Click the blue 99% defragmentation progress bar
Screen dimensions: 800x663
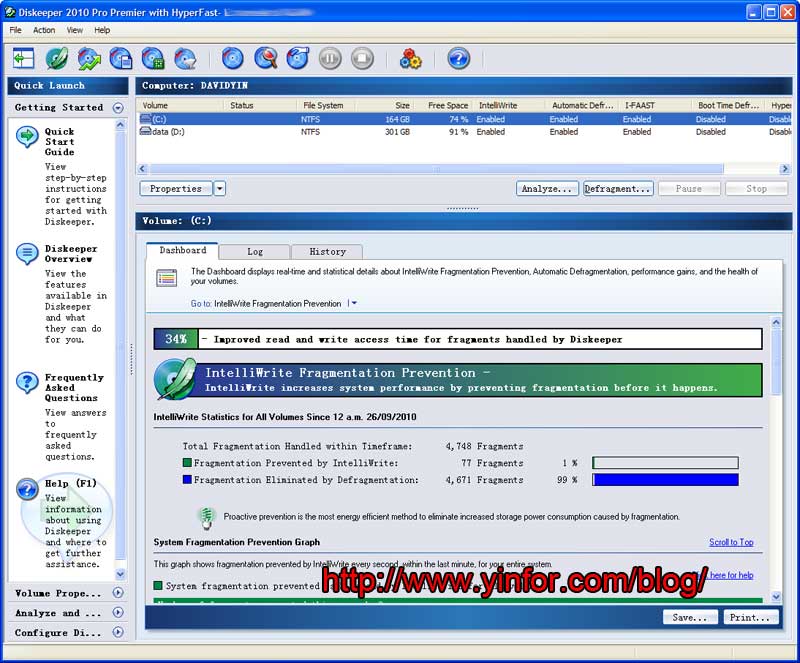665,479
